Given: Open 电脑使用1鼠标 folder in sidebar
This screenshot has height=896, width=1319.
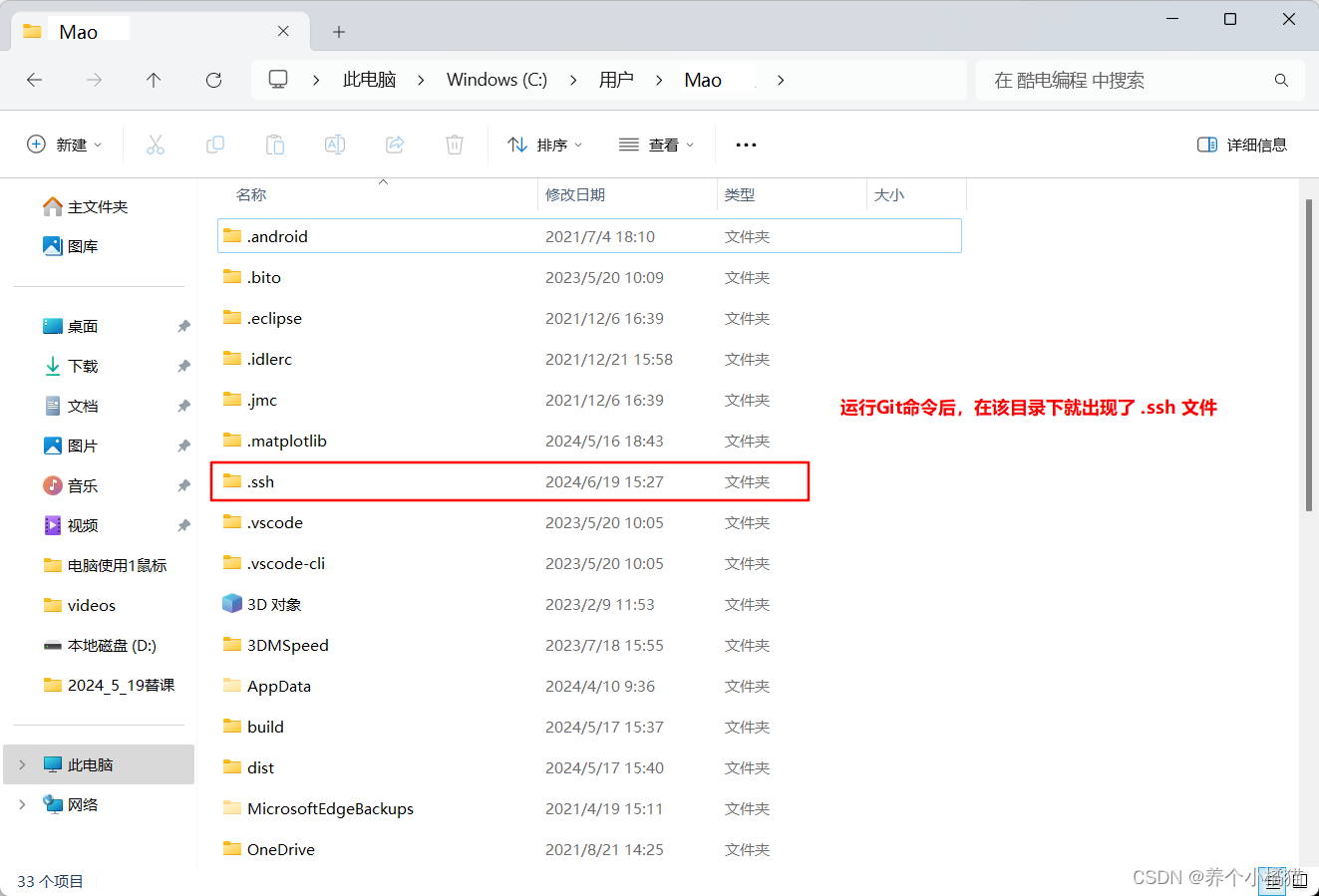Looking at the screenshot, I should coord(105,565).
